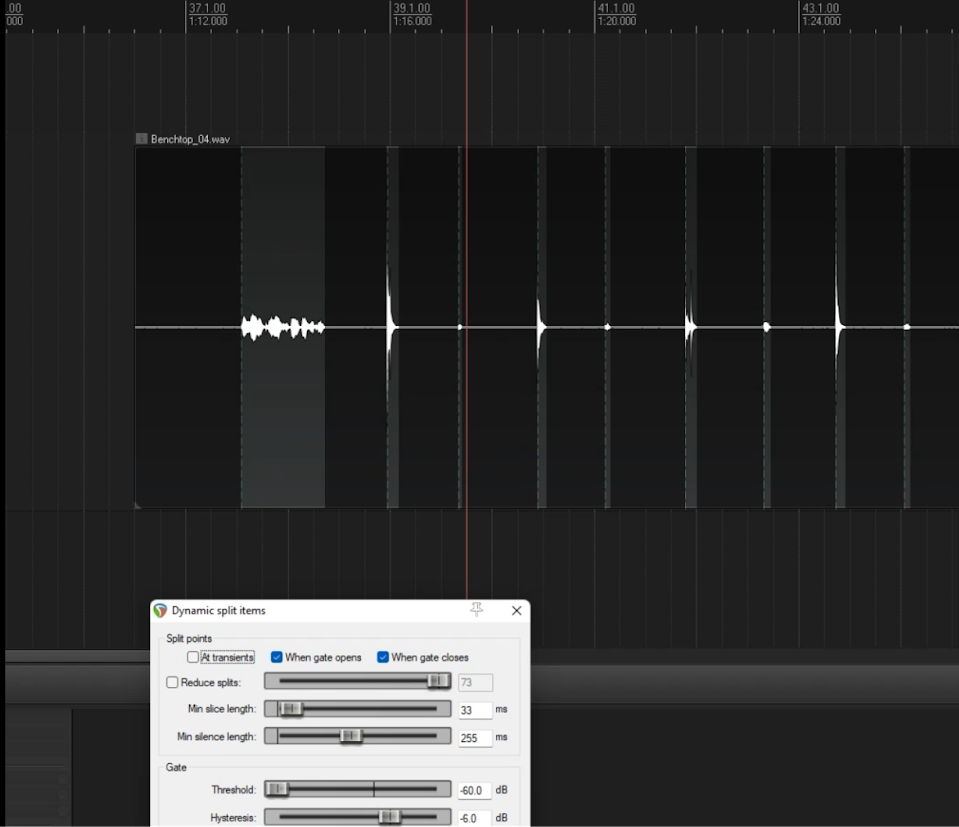Pin the Dynamic split items dialog
This screenshot has width=959, height=827.
click(x=476, y=610)
